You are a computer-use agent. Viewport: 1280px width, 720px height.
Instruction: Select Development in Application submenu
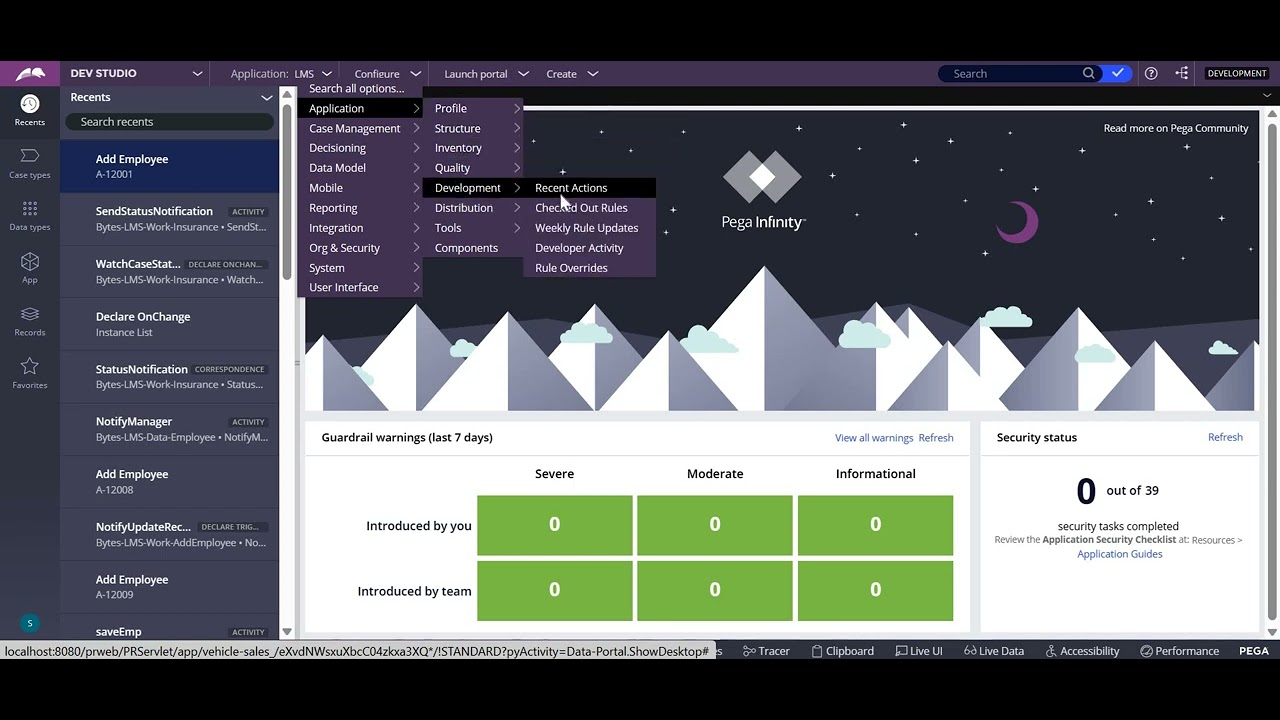tap(475, 188)
